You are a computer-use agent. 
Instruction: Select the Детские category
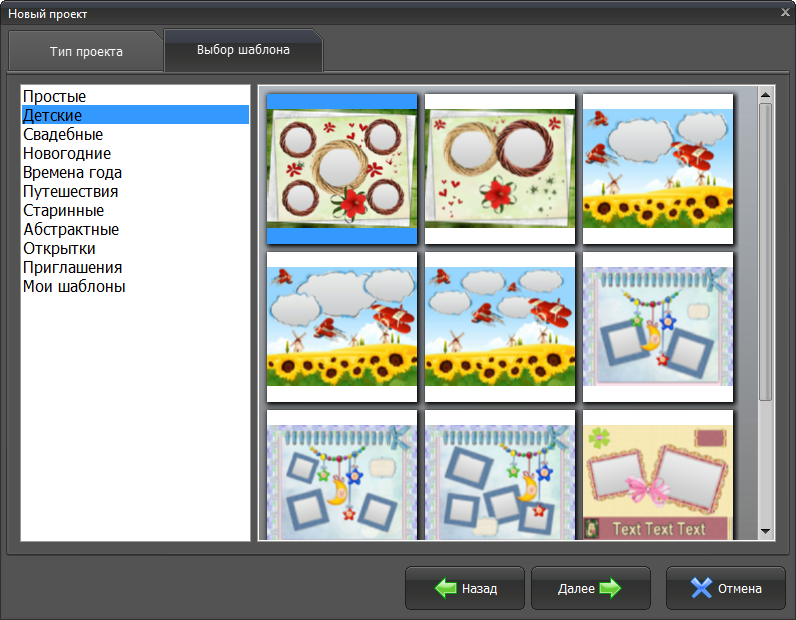pos(135,115)
